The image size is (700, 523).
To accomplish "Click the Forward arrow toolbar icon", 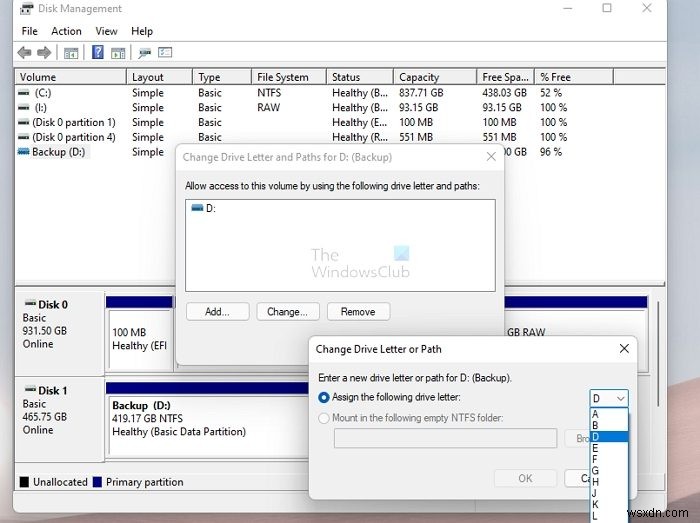I will [44, 53].
